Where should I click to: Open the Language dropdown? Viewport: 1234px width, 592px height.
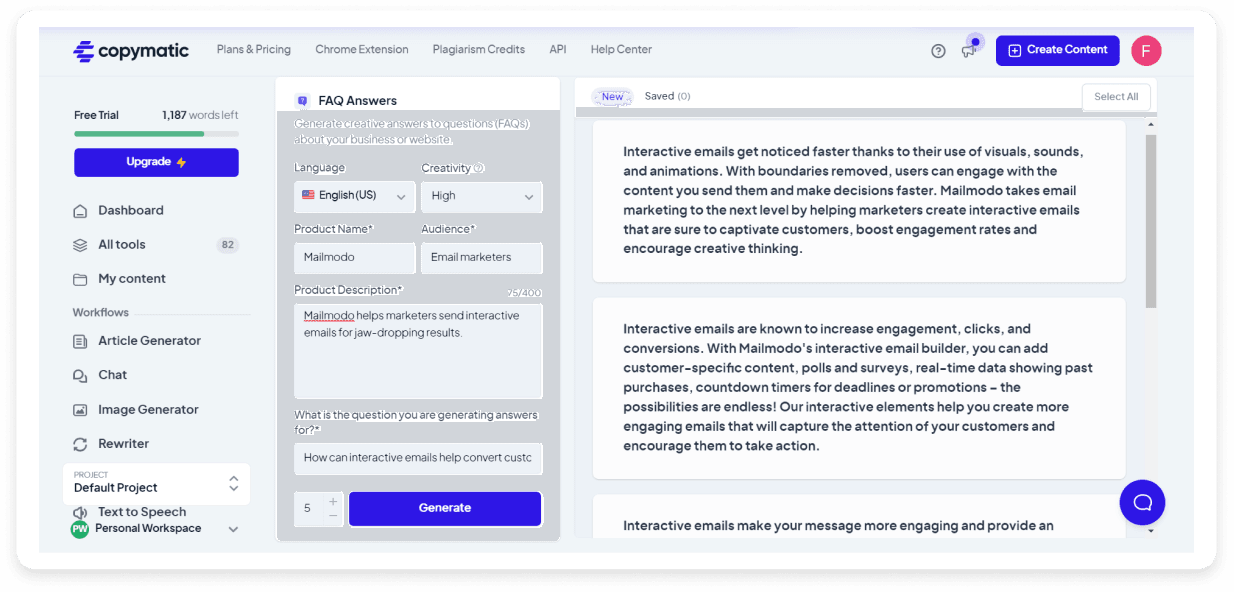pos(355,197)
